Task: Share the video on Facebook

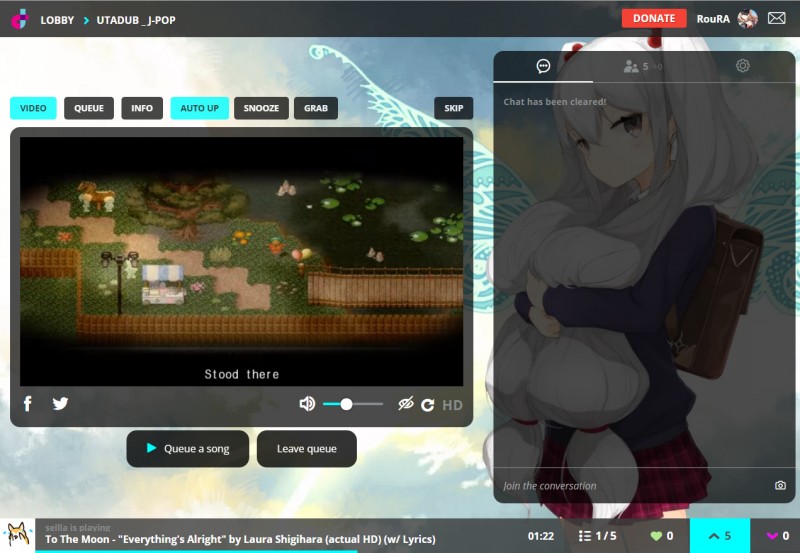Action: (x=28, y=404)
